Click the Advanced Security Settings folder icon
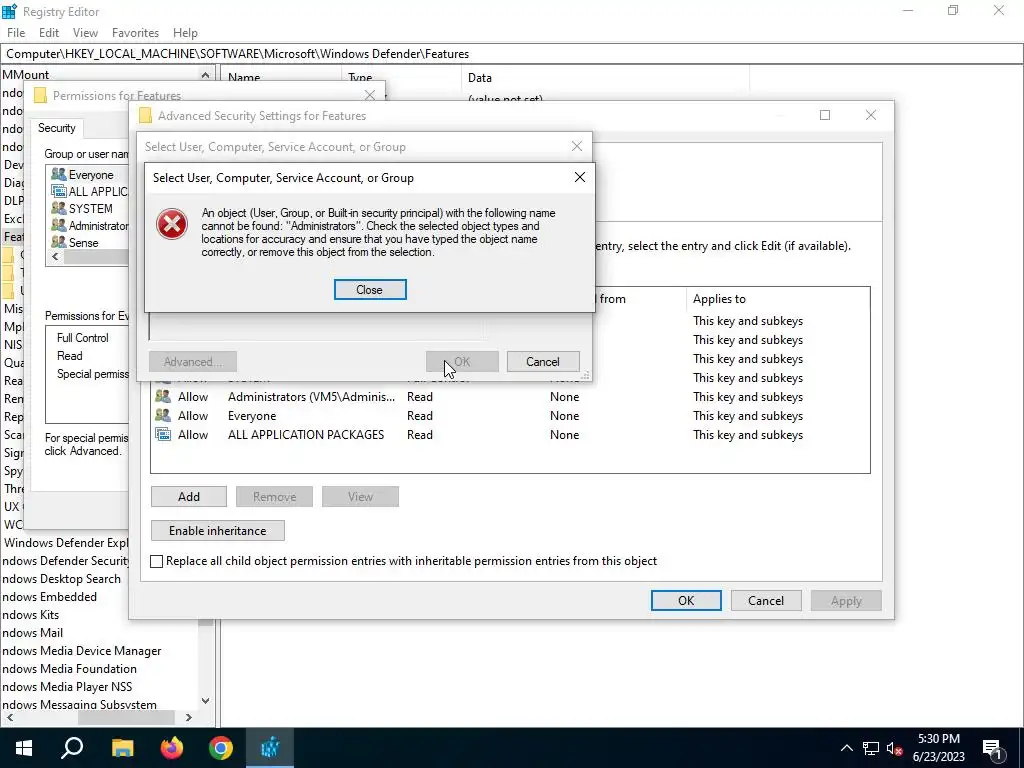The width and height of the screenshot is (1024, 768). point(146,116)
